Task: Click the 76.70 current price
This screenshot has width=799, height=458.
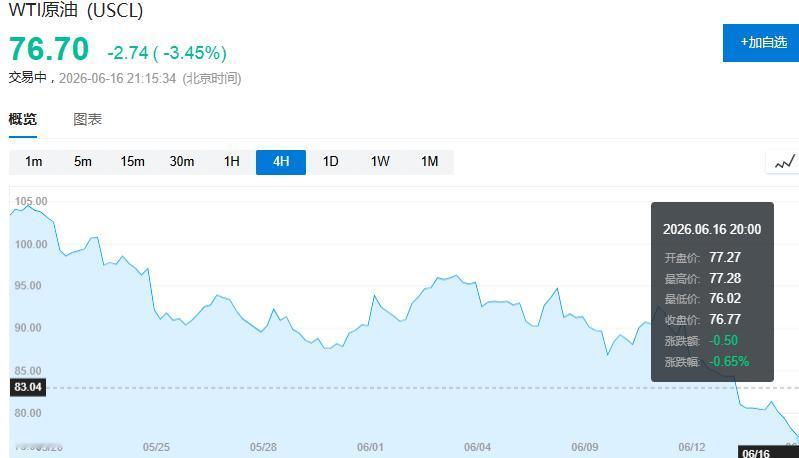Action: pyautogui.click(x=49, y=49)
